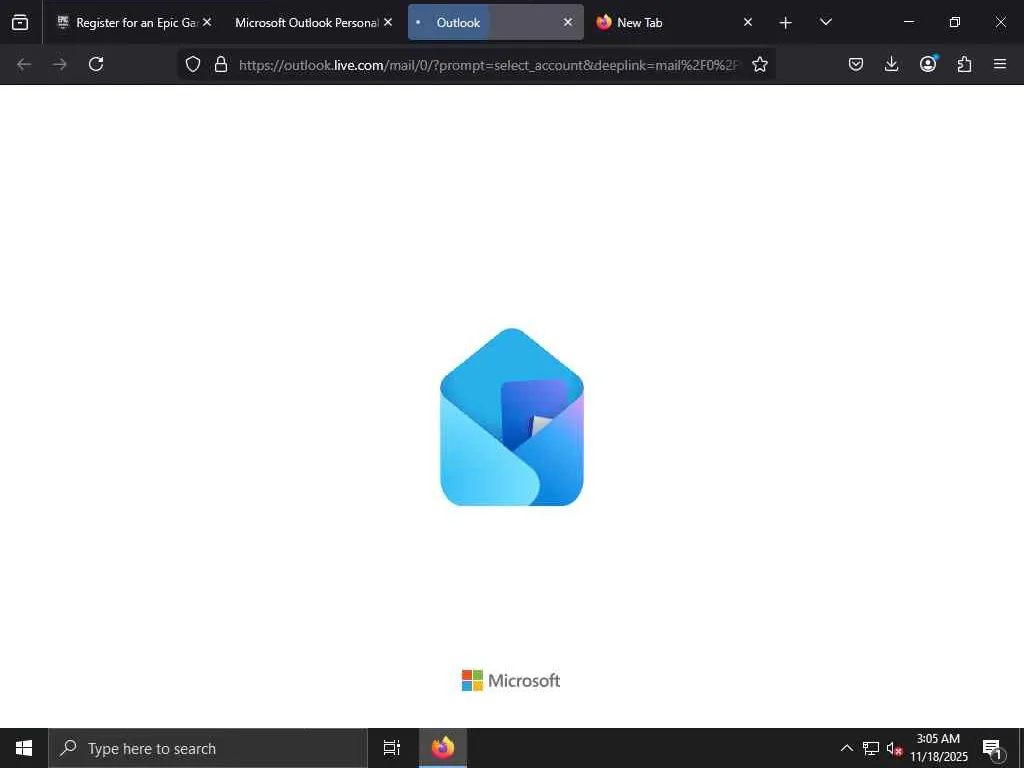The width and height of the screenshot is (1024, 768).
Task: Open the Downloads panel
Action: coord(891,64)
